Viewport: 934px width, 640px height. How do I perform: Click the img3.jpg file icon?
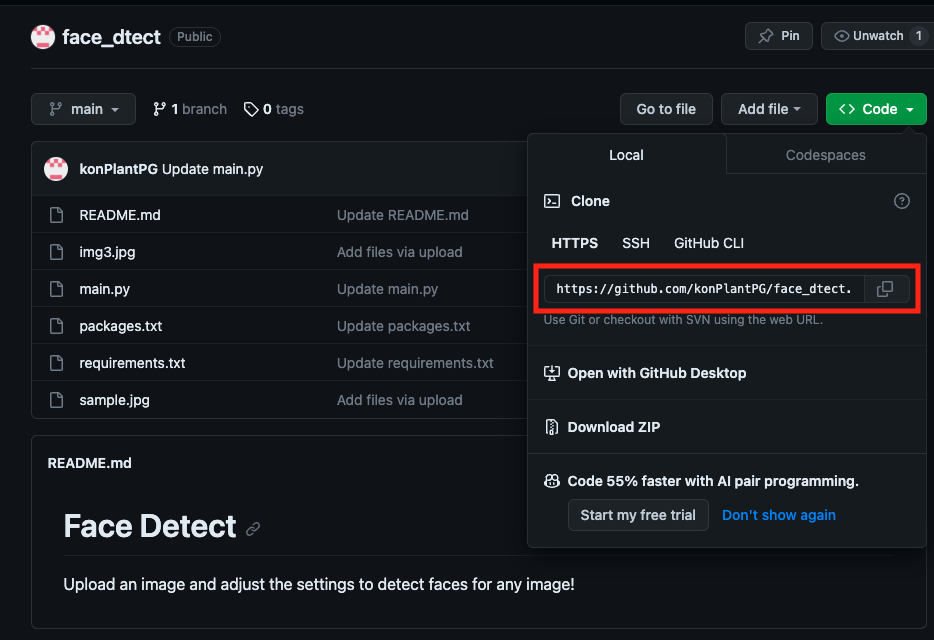tap(57, 252)
